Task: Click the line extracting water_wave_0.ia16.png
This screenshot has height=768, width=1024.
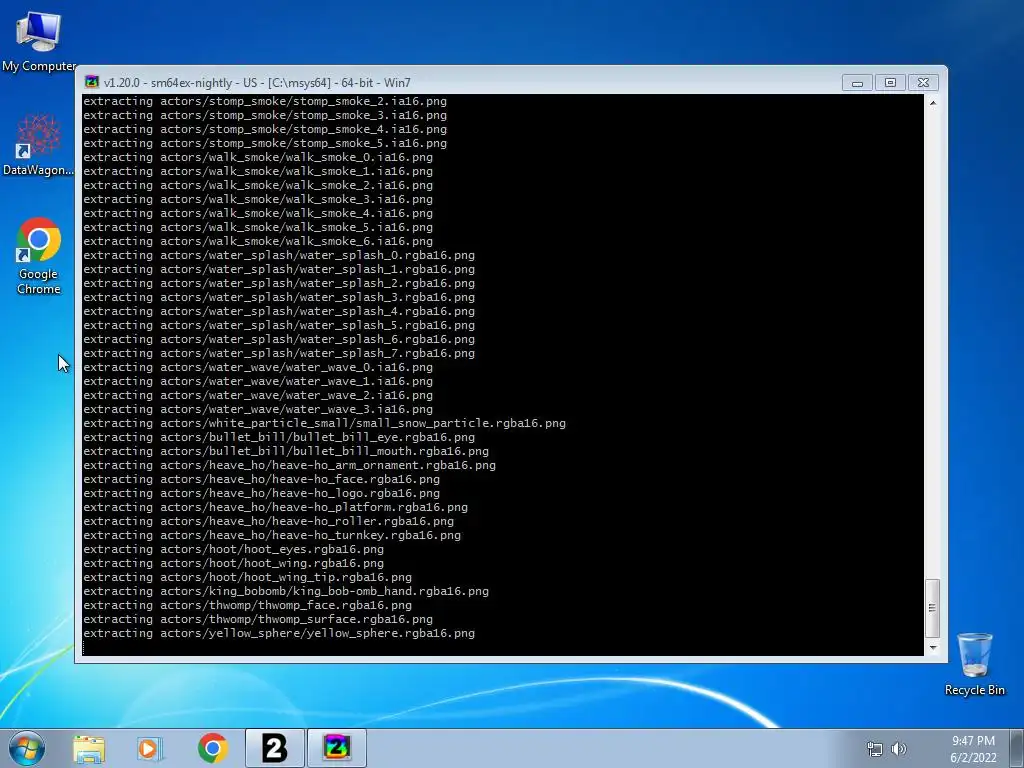Action: (258, 367)
